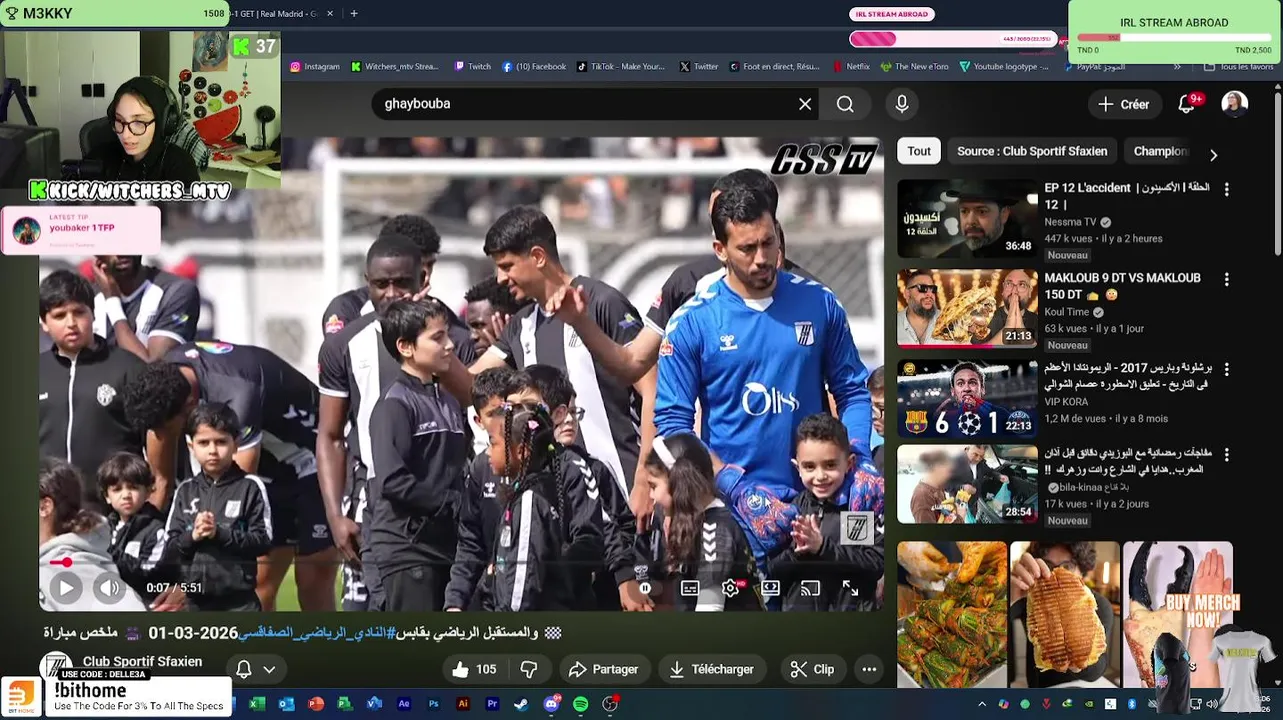Image resolution: width=1283 pixels, height=720 pixels.
Task: Open the bila-kinaa video thumbnail
Action: pos(967,484)
